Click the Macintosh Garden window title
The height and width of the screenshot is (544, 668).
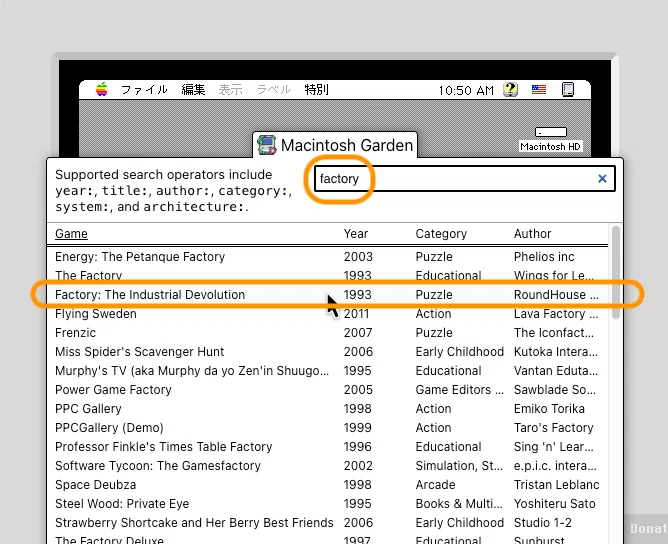pos(347,145)
